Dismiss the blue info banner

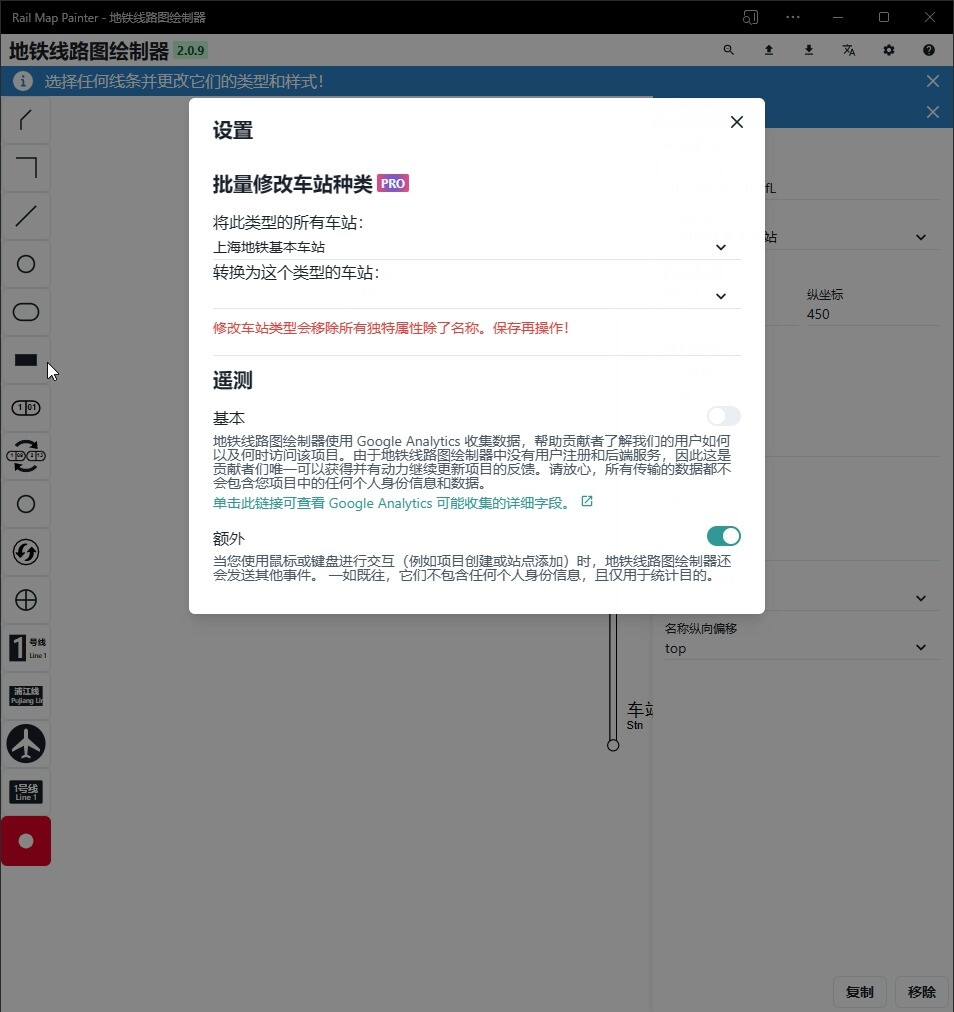[x=933, y=81]
